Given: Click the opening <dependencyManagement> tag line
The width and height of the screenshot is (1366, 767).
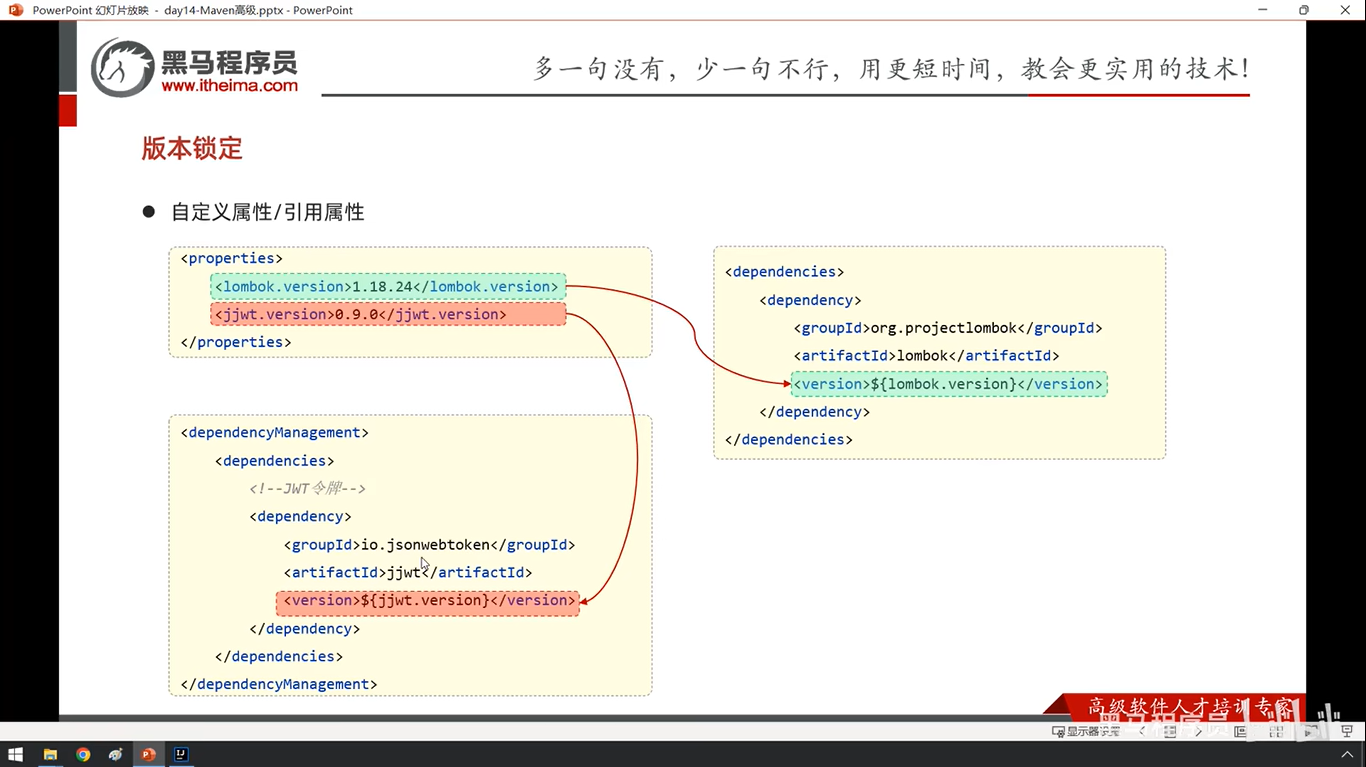Looking at the screenshot, I should point(275,432).
